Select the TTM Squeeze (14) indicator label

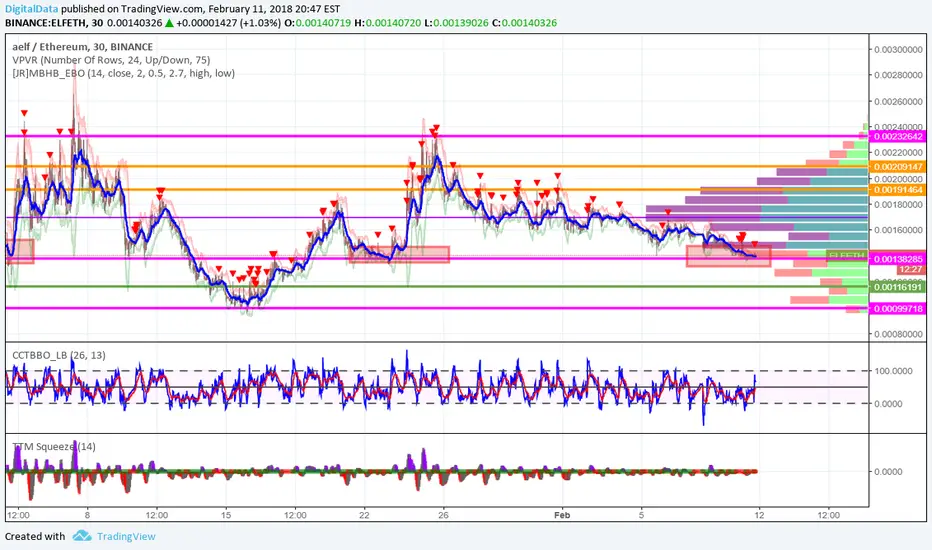point(54,447)
